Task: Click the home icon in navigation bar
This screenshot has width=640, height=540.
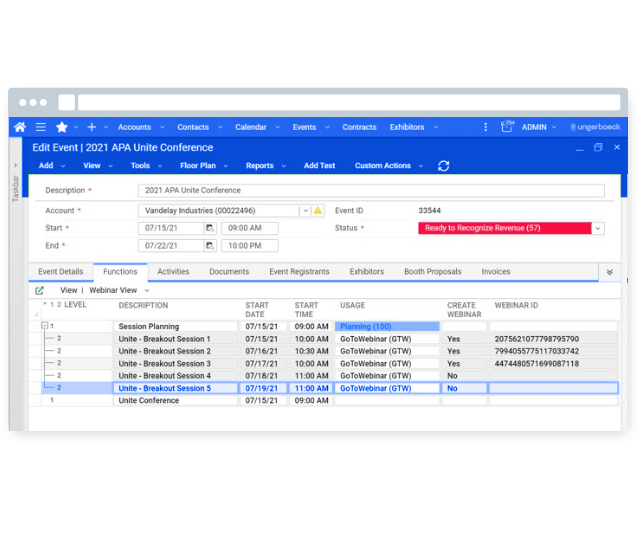Action: tap(20, 127)
